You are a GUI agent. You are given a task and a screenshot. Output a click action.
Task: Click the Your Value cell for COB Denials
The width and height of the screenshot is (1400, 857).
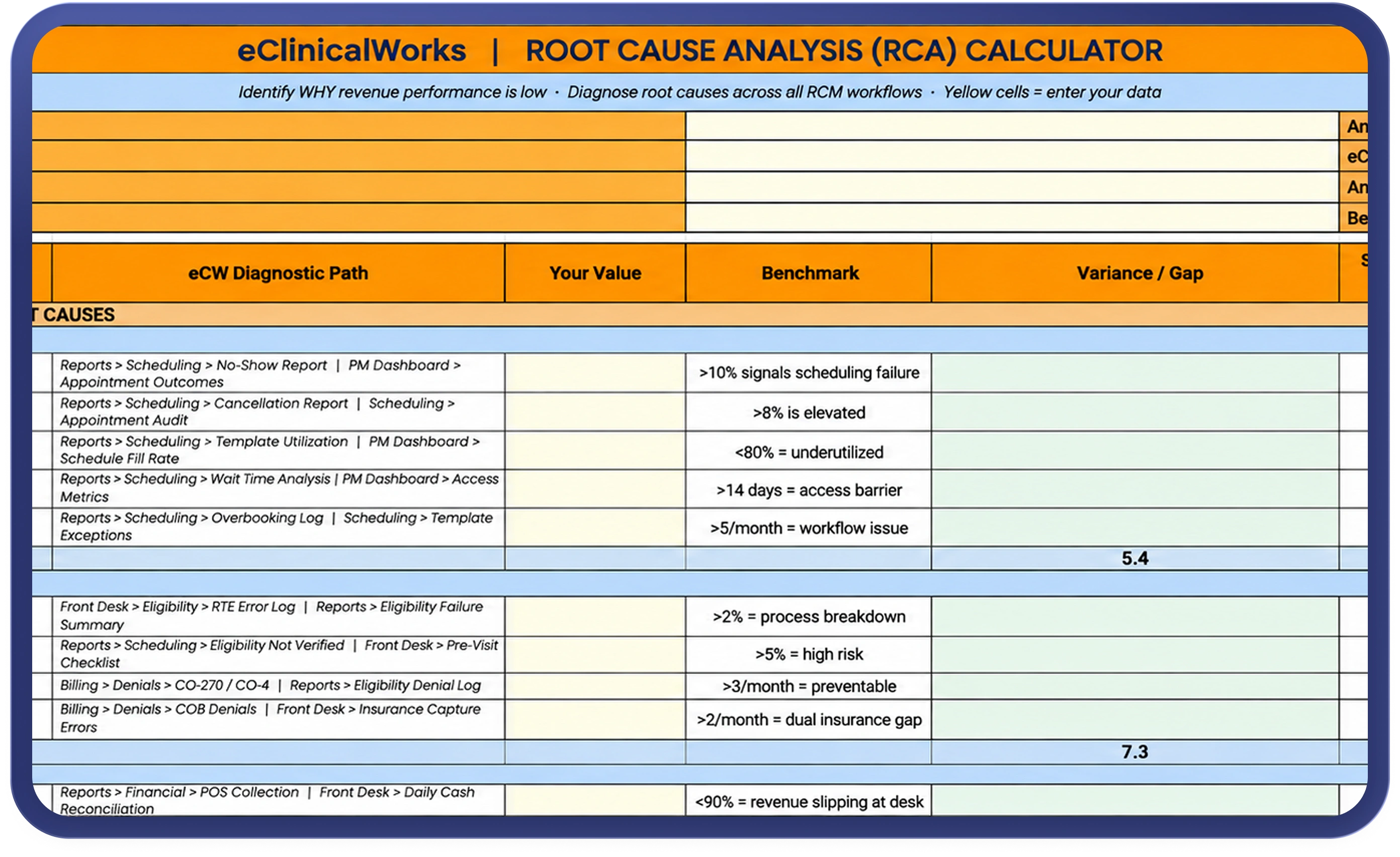595,720
